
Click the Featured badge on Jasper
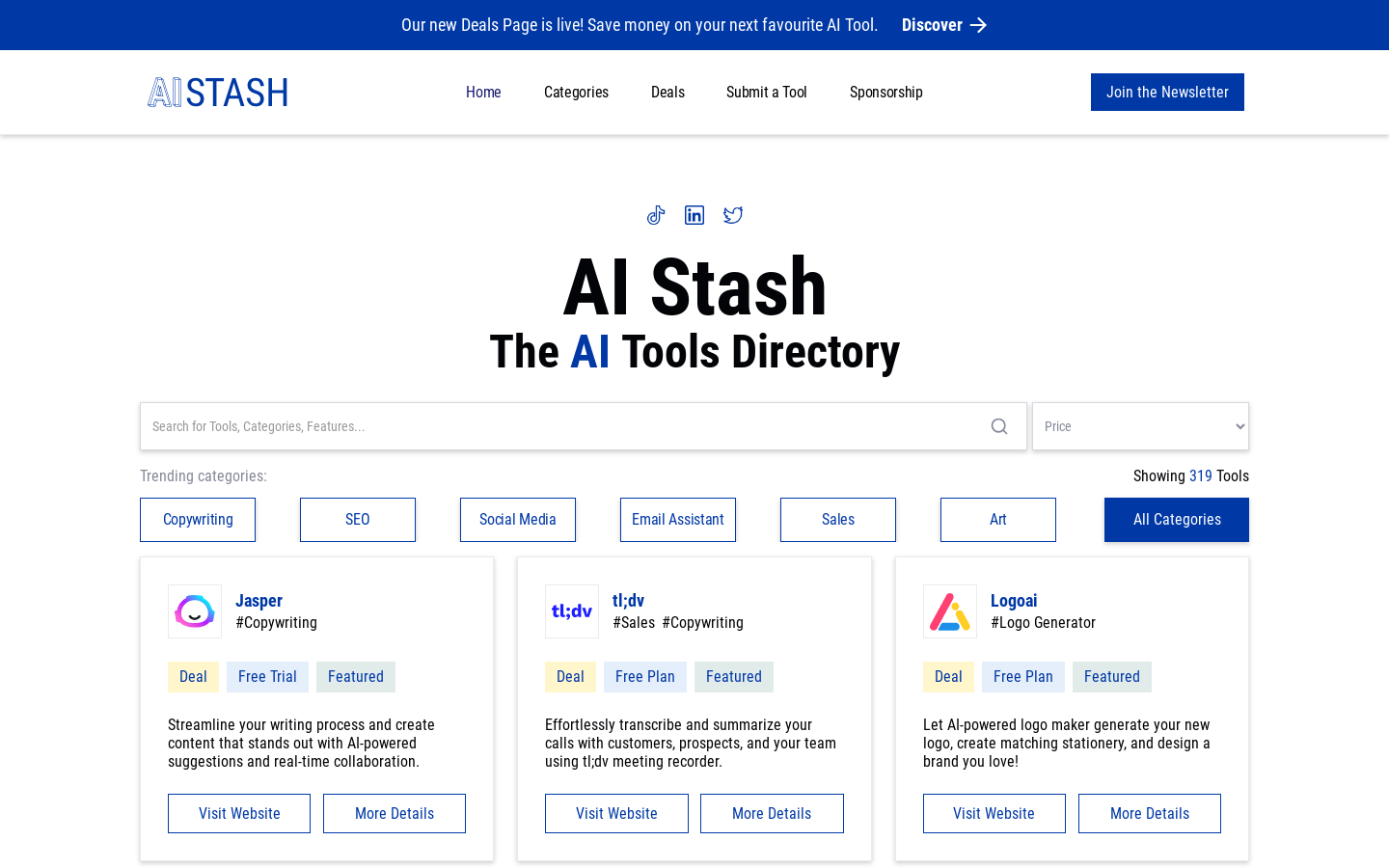pyautogui.click(x=356, y=677)
